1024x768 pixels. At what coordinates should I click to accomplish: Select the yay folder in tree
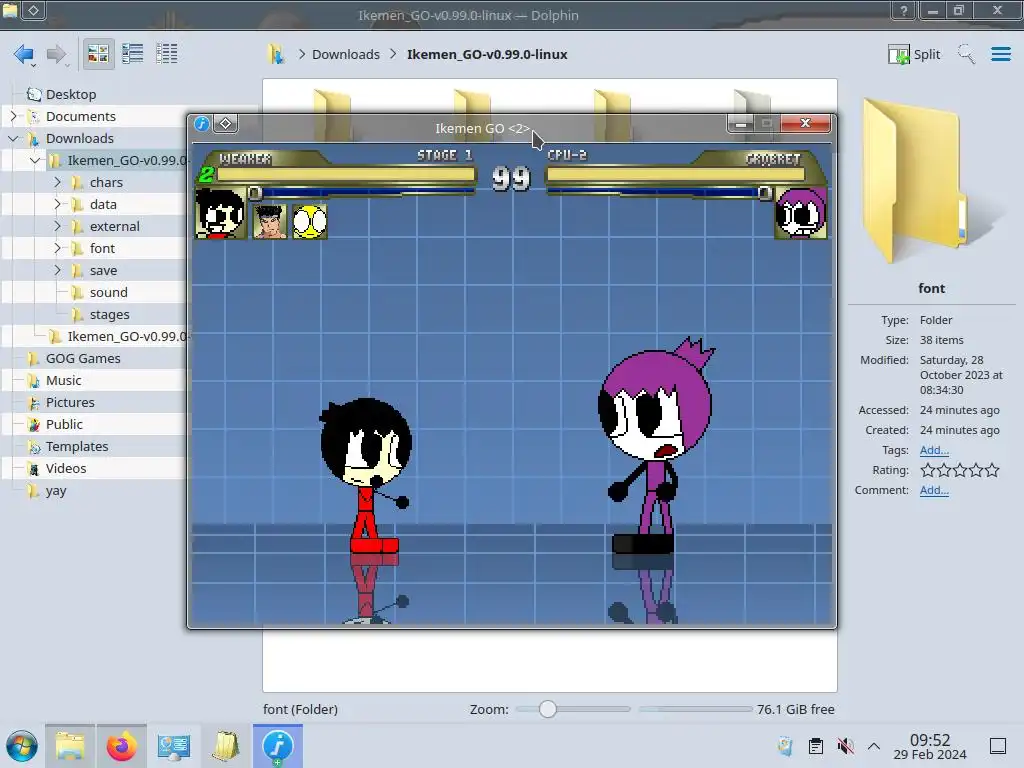coord(56,490)
